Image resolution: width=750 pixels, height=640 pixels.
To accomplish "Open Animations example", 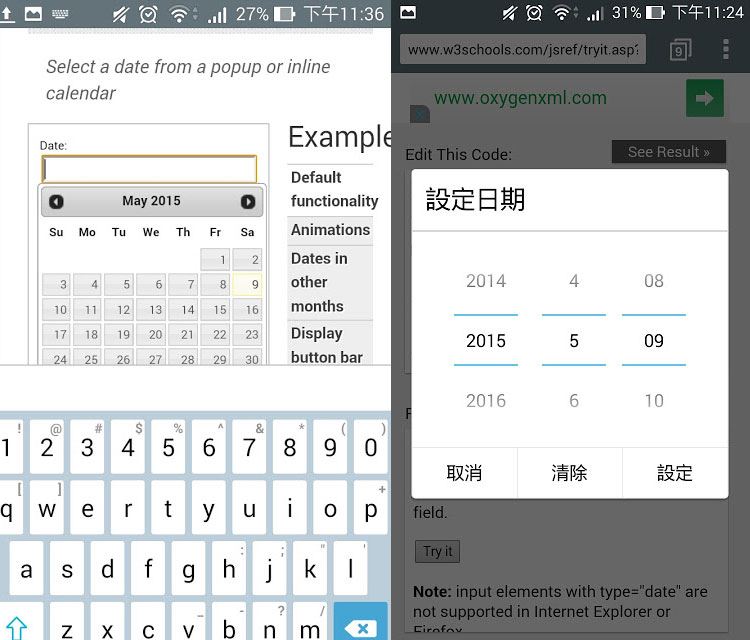I will click(331, 230).
